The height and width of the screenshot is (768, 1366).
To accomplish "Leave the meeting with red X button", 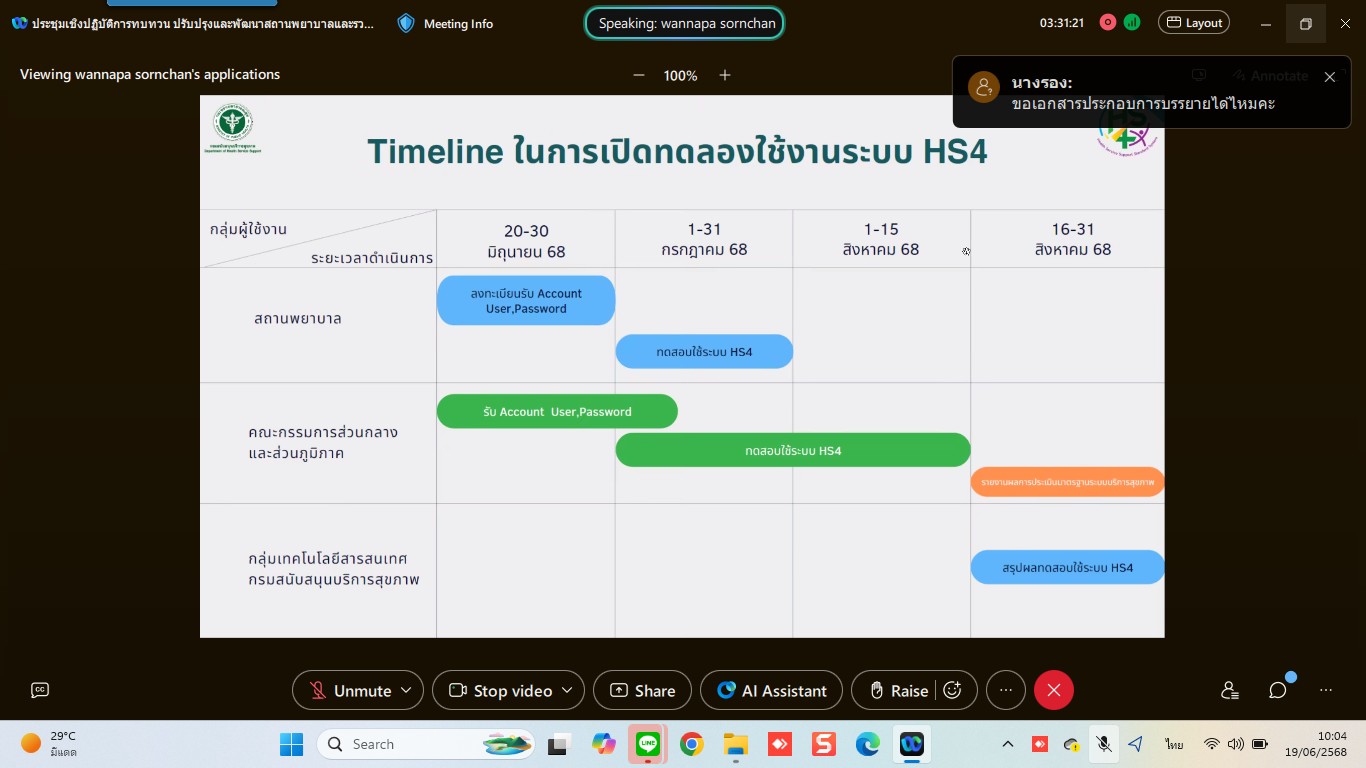I will click(1054, 690).
